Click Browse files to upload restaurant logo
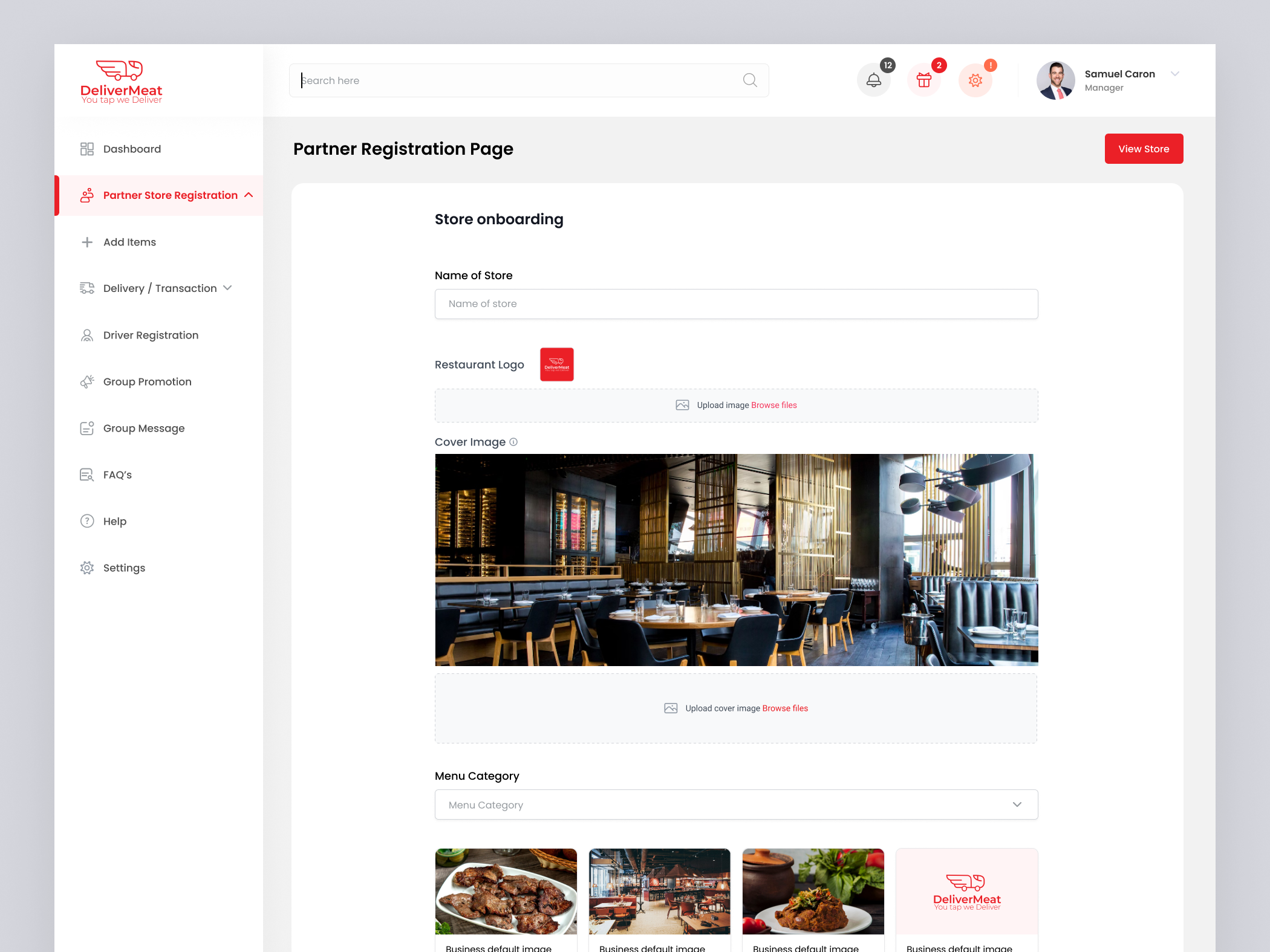 click(773, 405)
